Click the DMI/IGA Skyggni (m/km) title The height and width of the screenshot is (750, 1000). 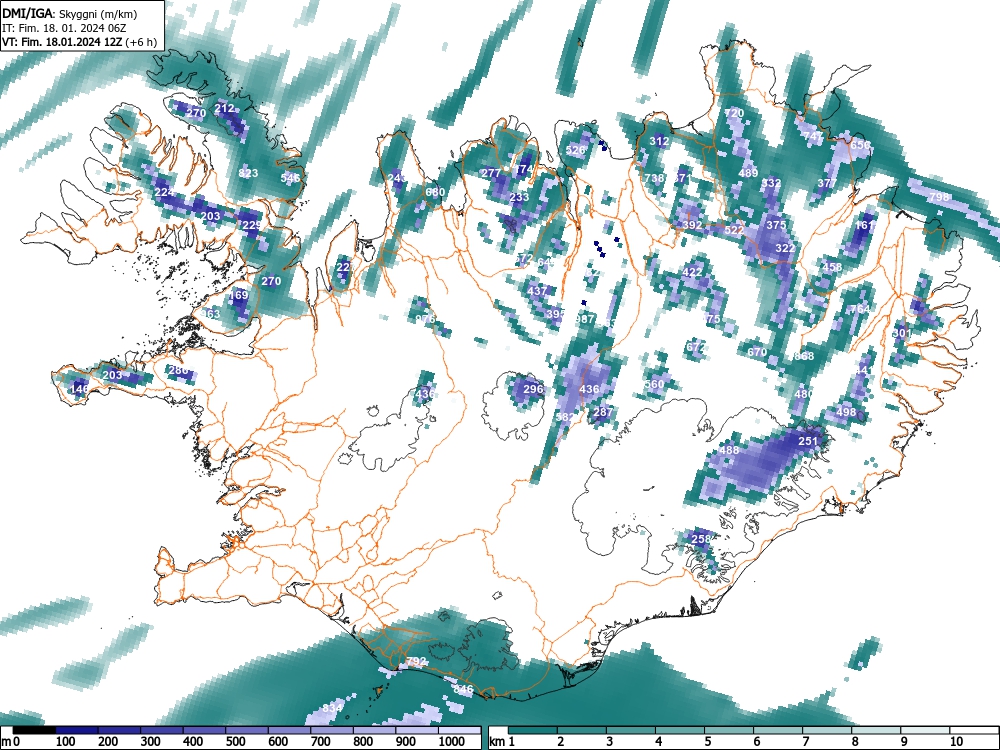[70, 14]
